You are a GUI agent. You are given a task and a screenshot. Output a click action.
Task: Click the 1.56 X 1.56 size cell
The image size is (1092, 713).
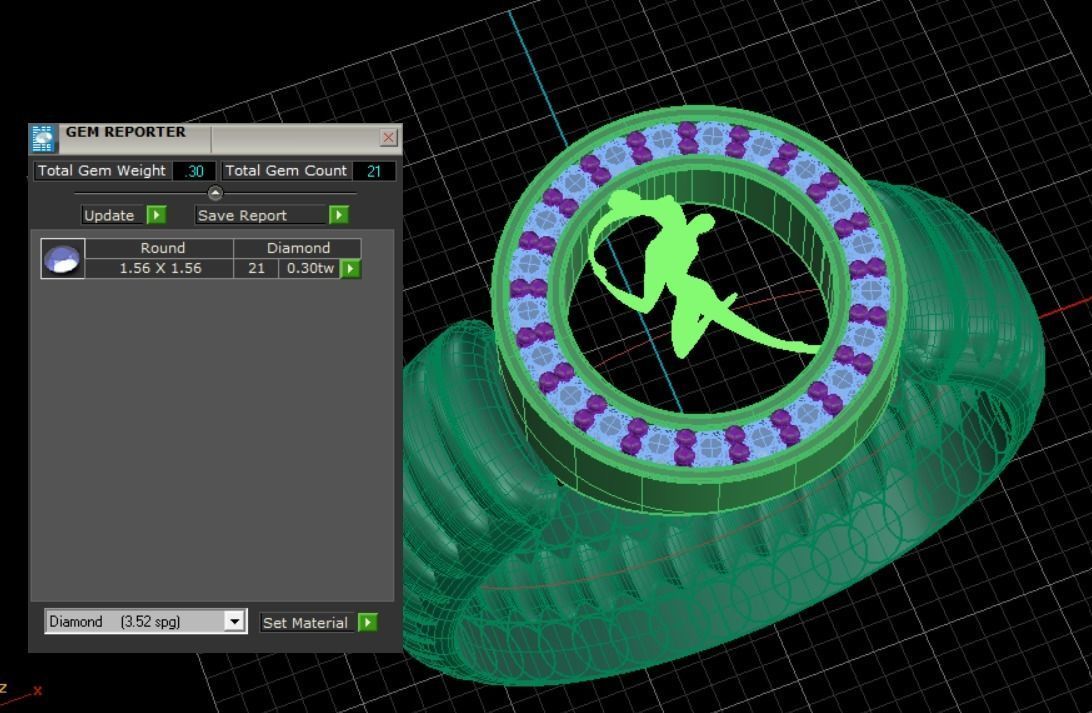click(159, 269)
